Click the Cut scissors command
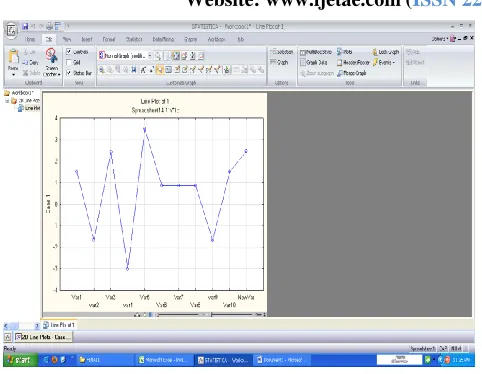This screenshot has height=374, width=482. pyautogui.click(x=29, y=52)
